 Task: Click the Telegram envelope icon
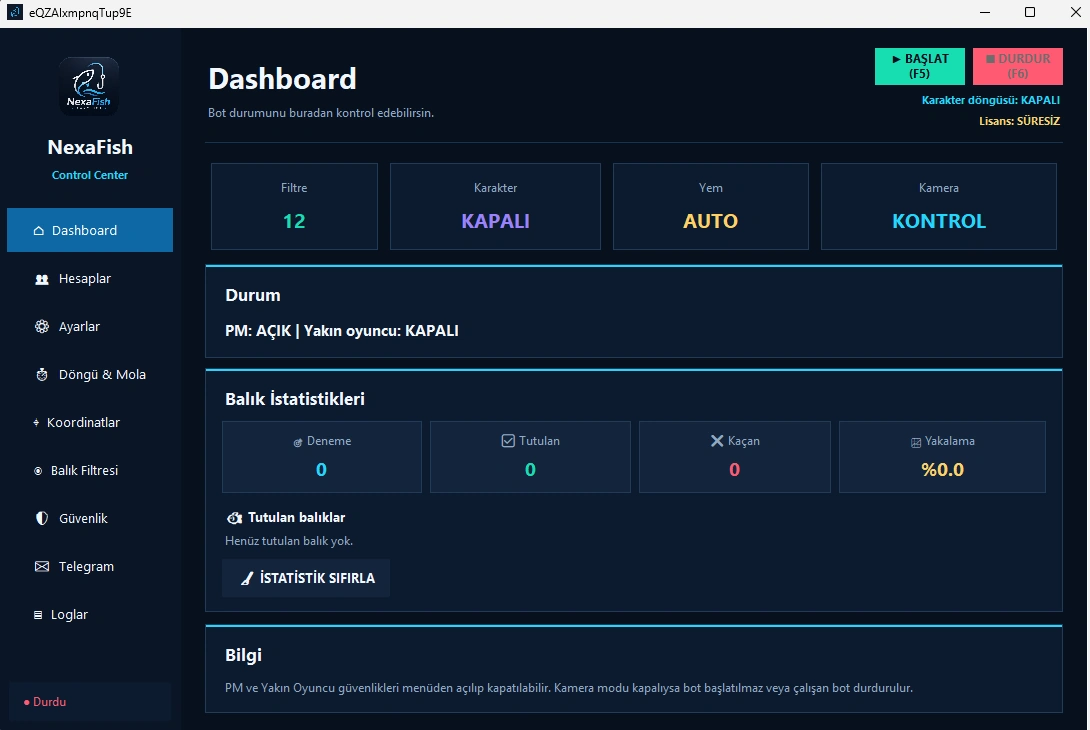[42, 567]
